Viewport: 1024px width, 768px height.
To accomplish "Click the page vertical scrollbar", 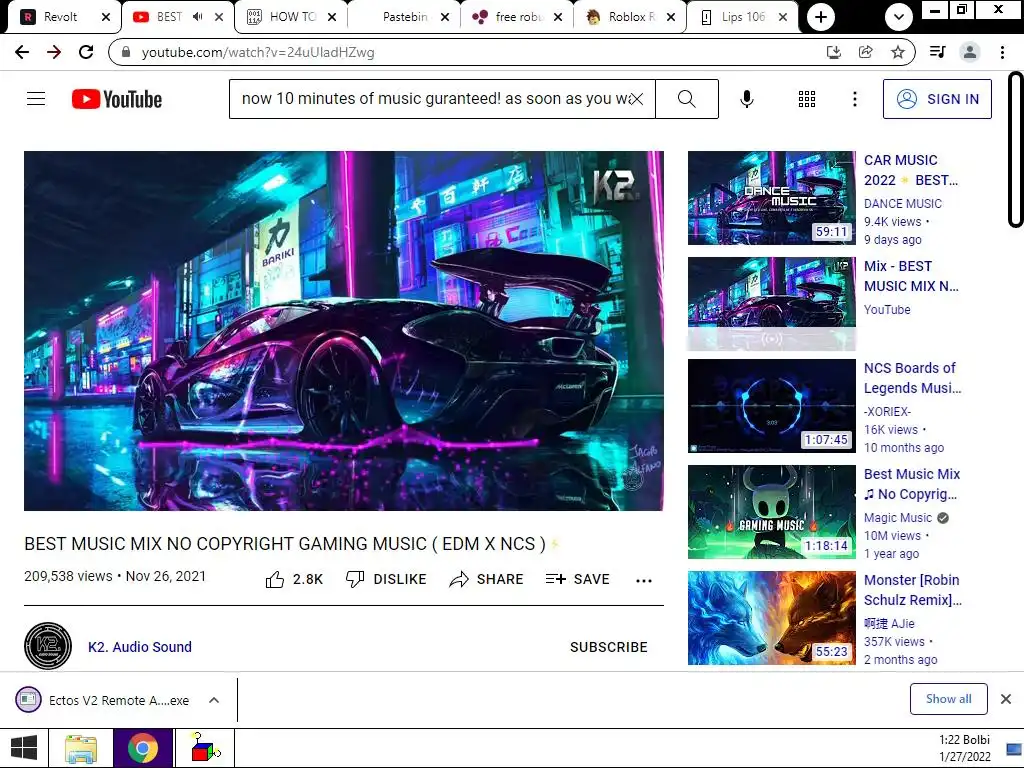I will tap(1015, 150).
